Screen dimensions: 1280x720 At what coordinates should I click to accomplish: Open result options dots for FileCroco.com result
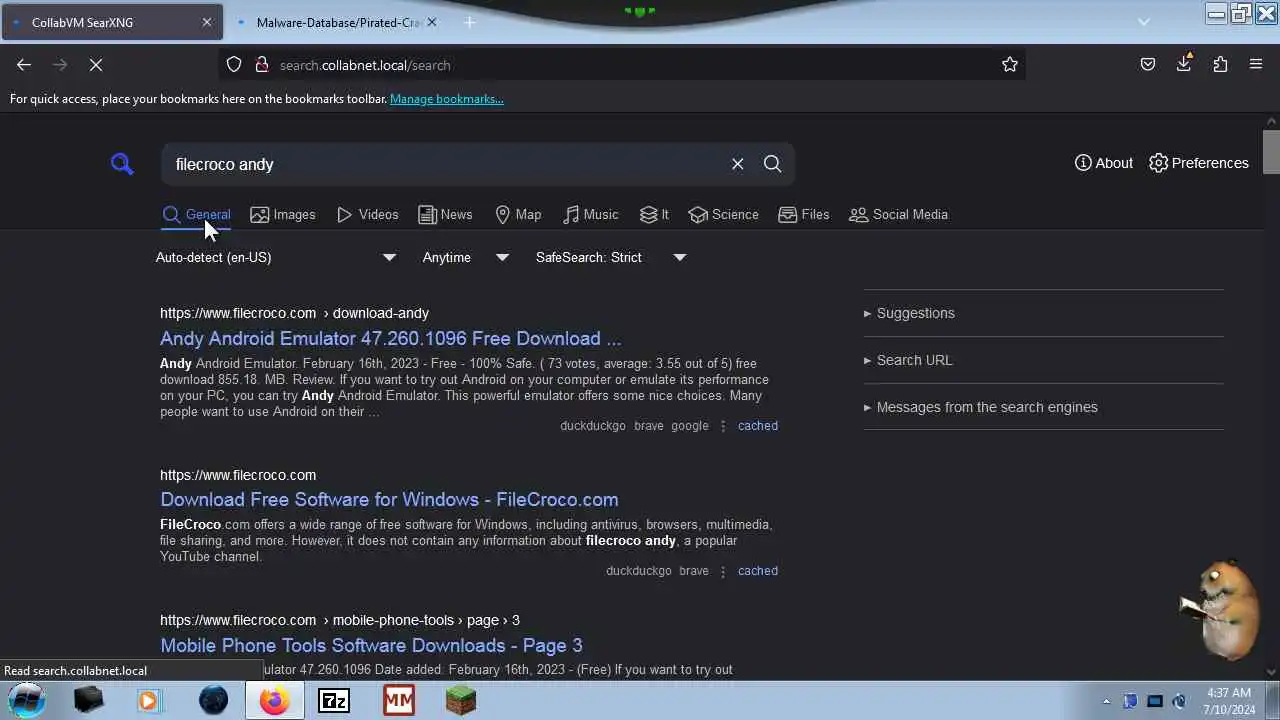[723, 570]
